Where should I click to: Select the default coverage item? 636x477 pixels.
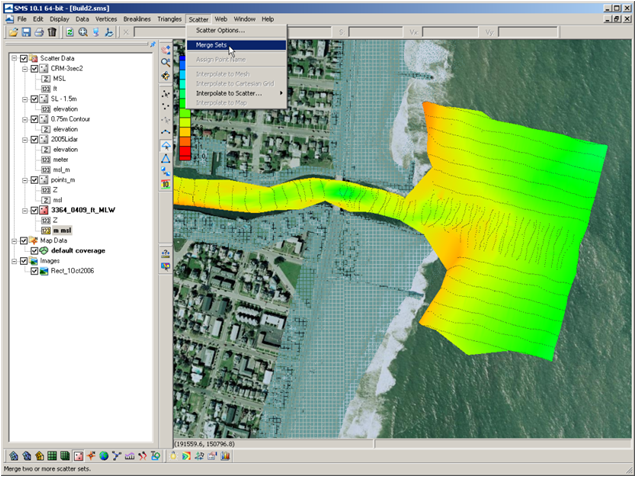78,251
